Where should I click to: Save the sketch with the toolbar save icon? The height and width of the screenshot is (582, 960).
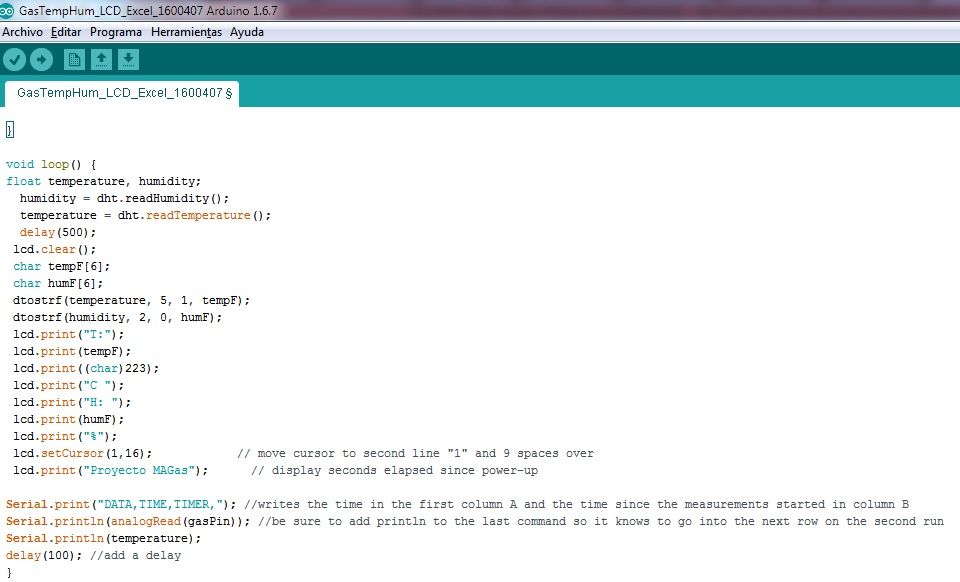pyautogui.click(x=127, y=59)
